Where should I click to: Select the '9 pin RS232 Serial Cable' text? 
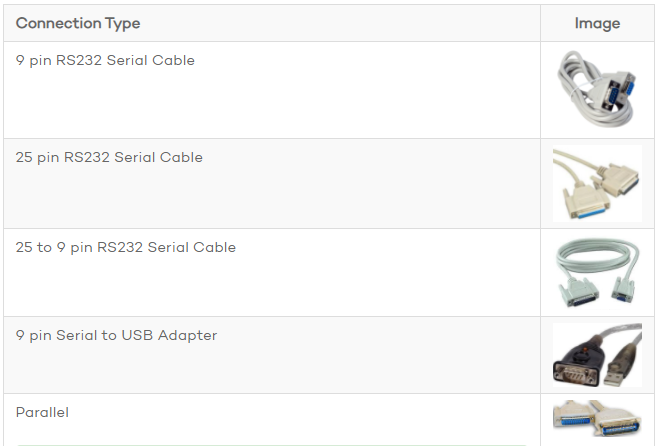click(105, 60)
